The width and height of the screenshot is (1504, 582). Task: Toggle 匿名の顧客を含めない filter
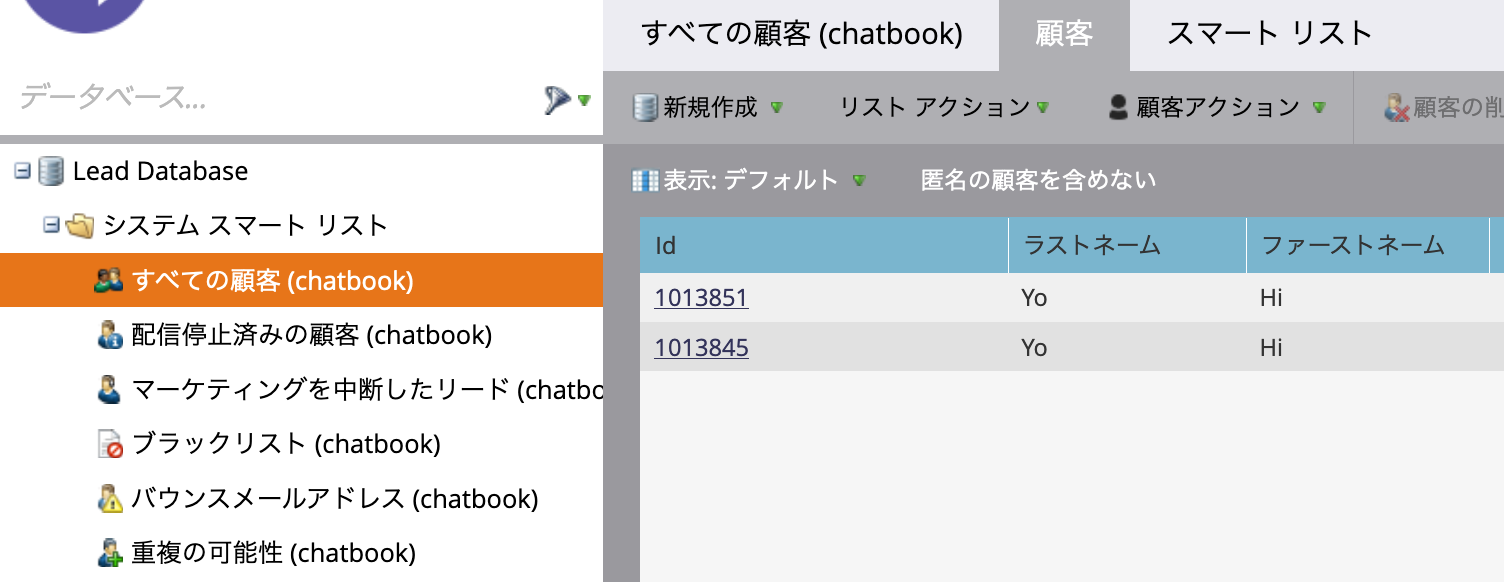click(x=1038, y=181)
